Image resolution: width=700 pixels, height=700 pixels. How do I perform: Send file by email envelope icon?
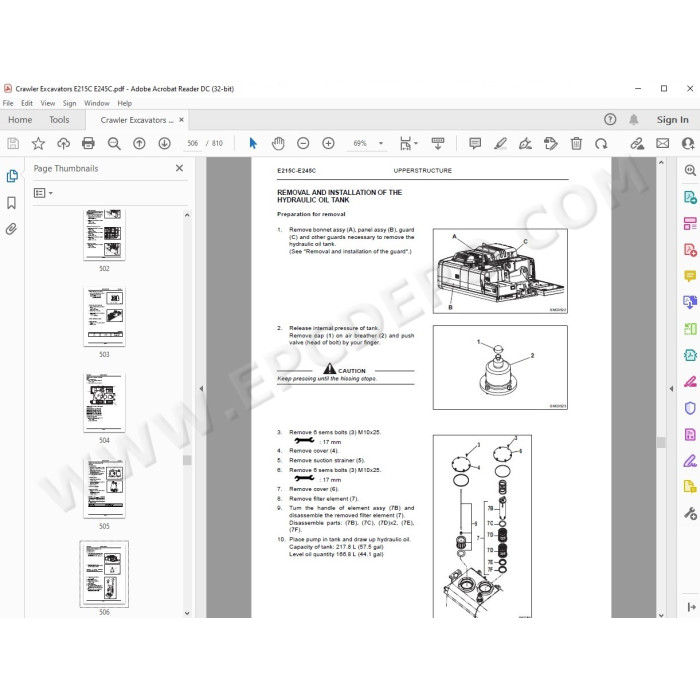coord(662,143)
